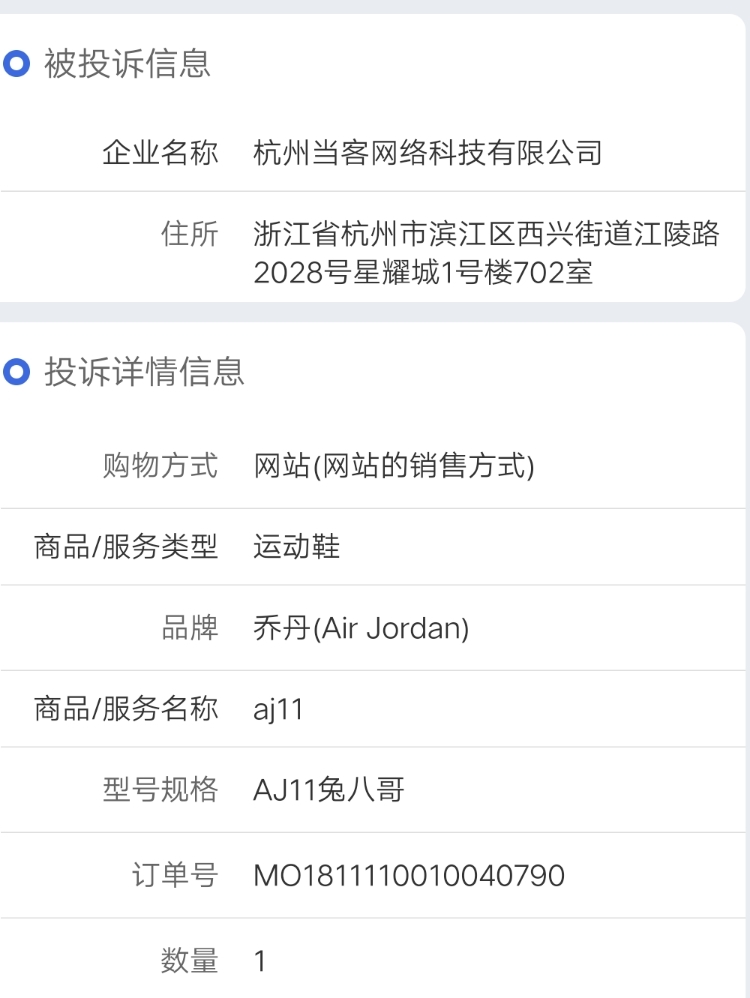Click the 数量 value 1
This screenshot has width=750, height=998.
260,961
